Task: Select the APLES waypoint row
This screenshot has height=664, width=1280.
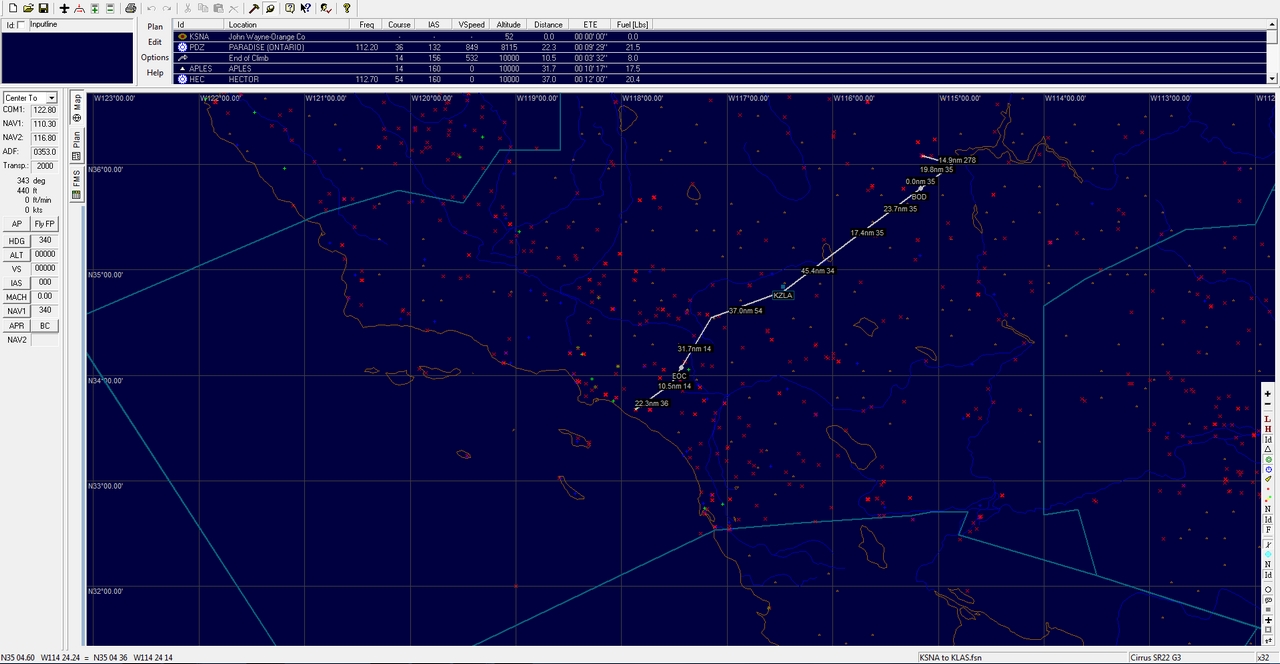Action: pyautogui.click(x=720, y=68)
